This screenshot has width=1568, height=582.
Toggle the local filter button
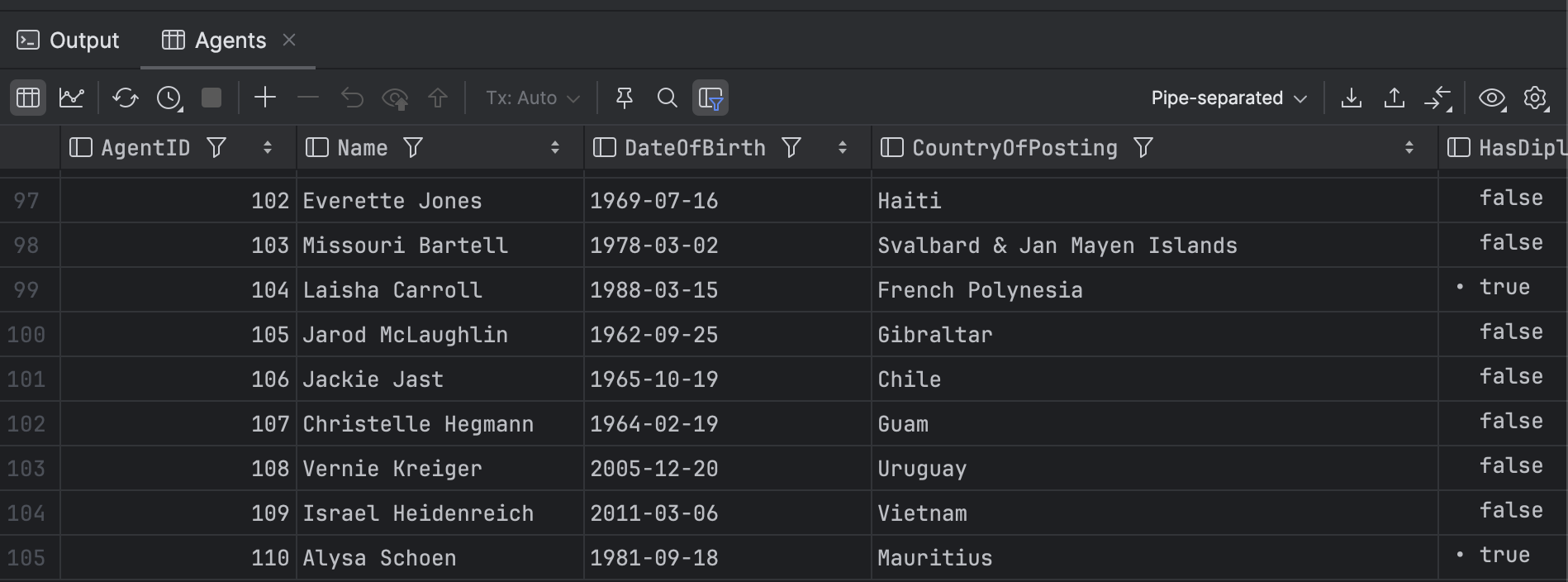710,98
